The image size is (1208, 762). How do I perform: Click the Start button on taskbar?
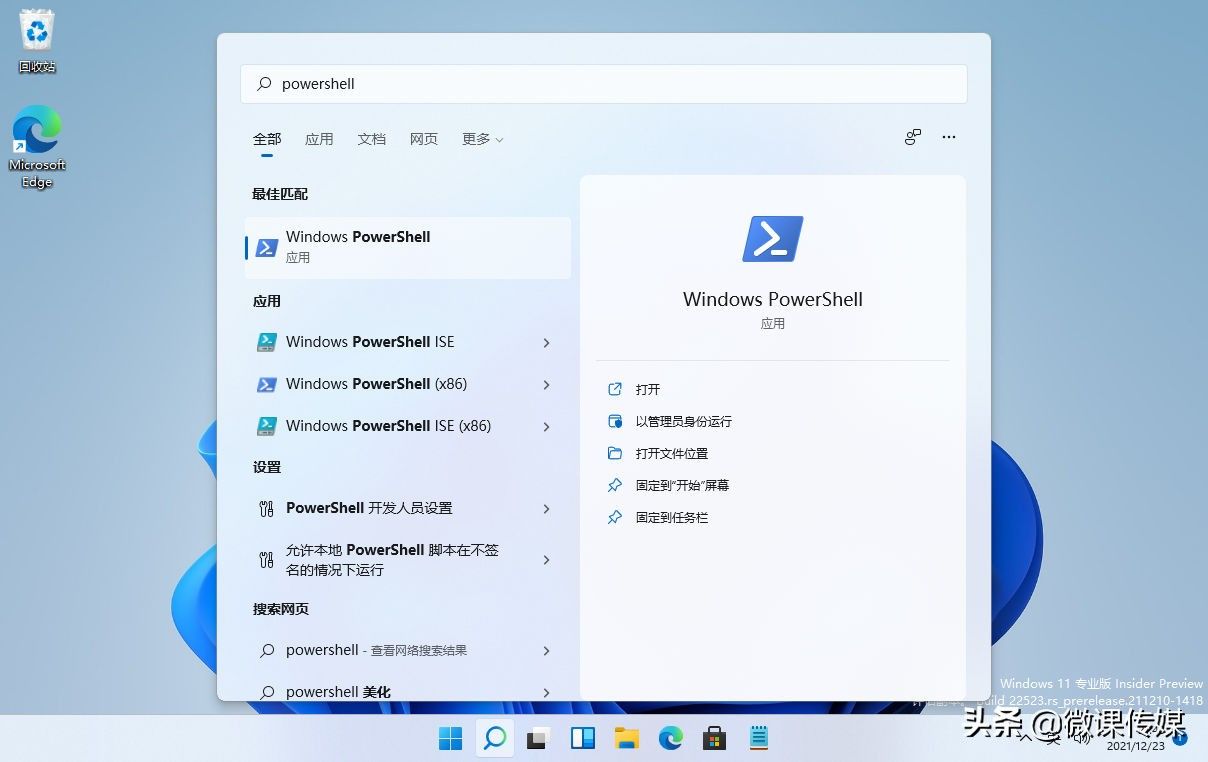(451, 739)
